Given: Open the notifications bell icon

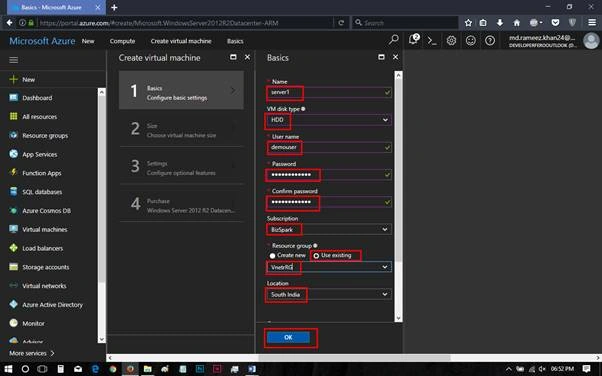Looking at the screenshot, I should [x=414, y=40].
